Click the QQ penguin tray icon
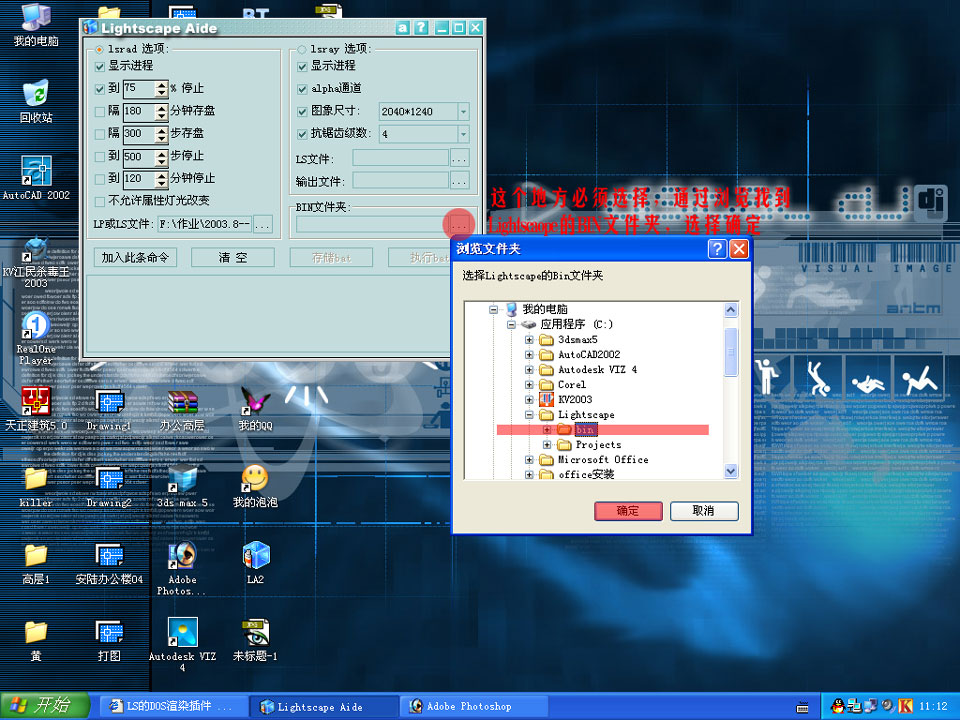This screenshot has width=960, height=720. coord(837,707)
